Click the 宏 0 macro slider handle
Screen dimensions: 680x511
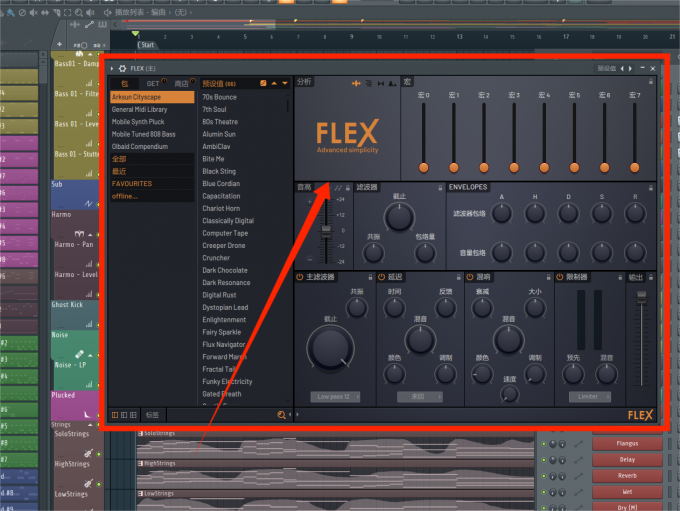(x=423, y=166)
